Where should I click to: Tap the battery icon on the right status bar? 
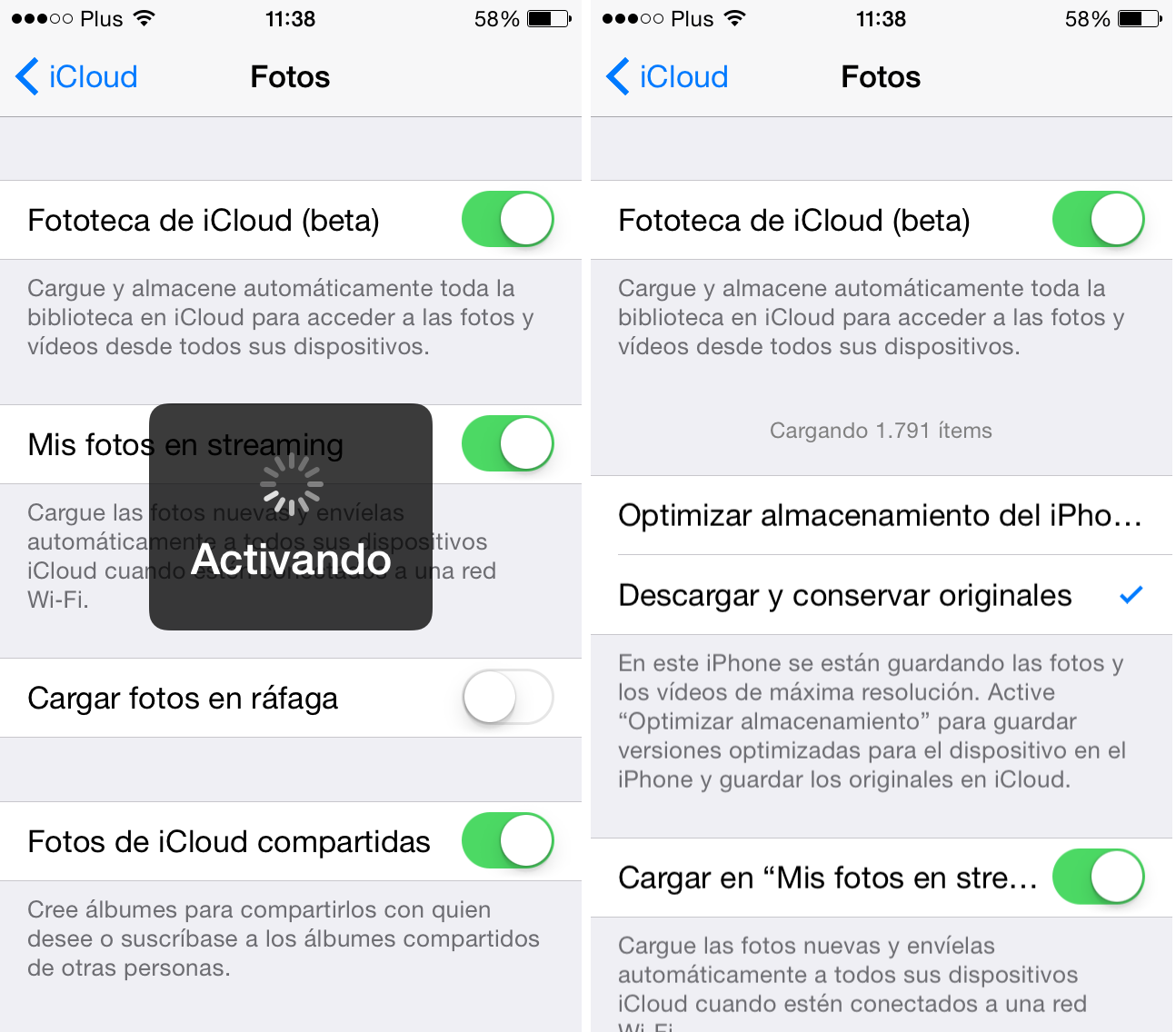(1141, 18)
